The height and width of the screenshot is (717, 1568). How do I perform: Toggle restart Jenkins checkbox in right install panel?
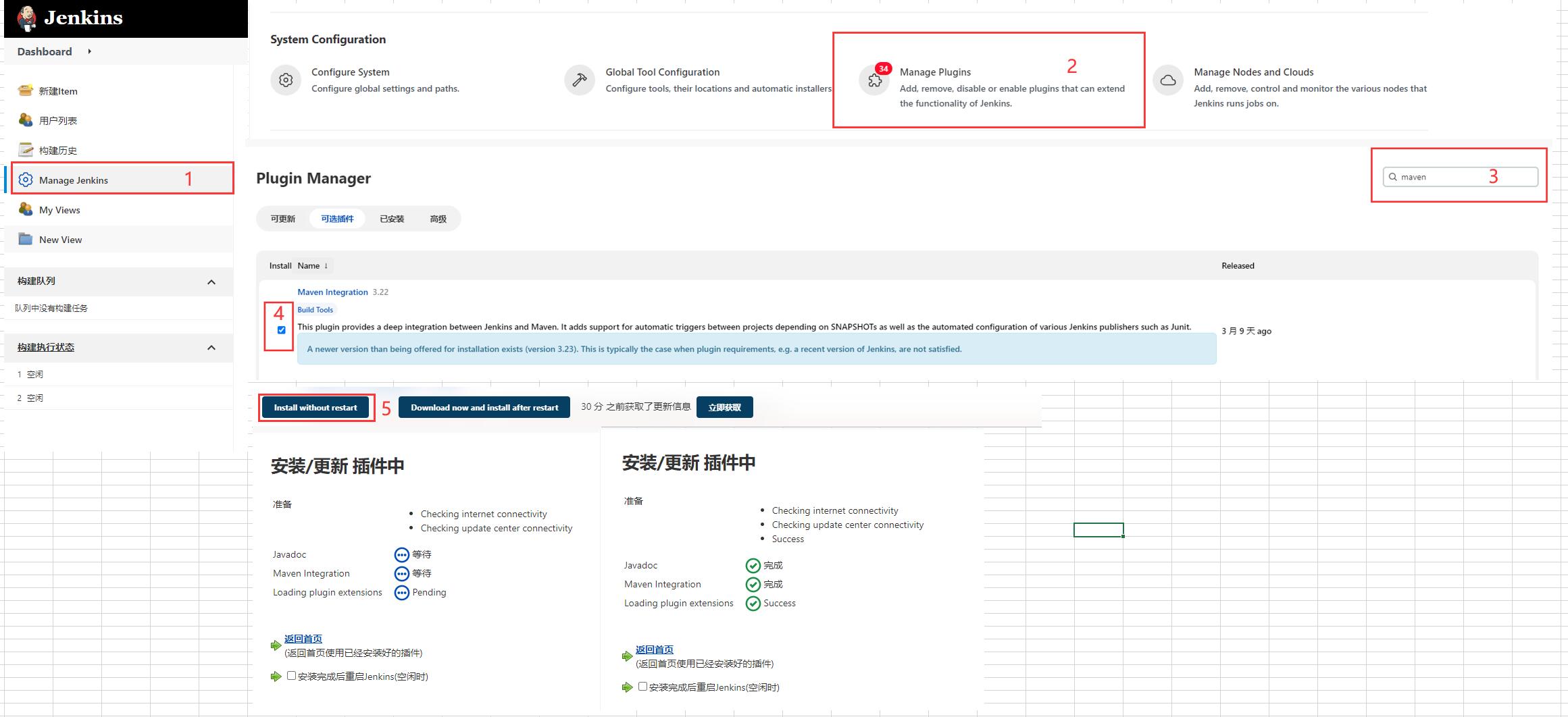click(x=642, y=686)
